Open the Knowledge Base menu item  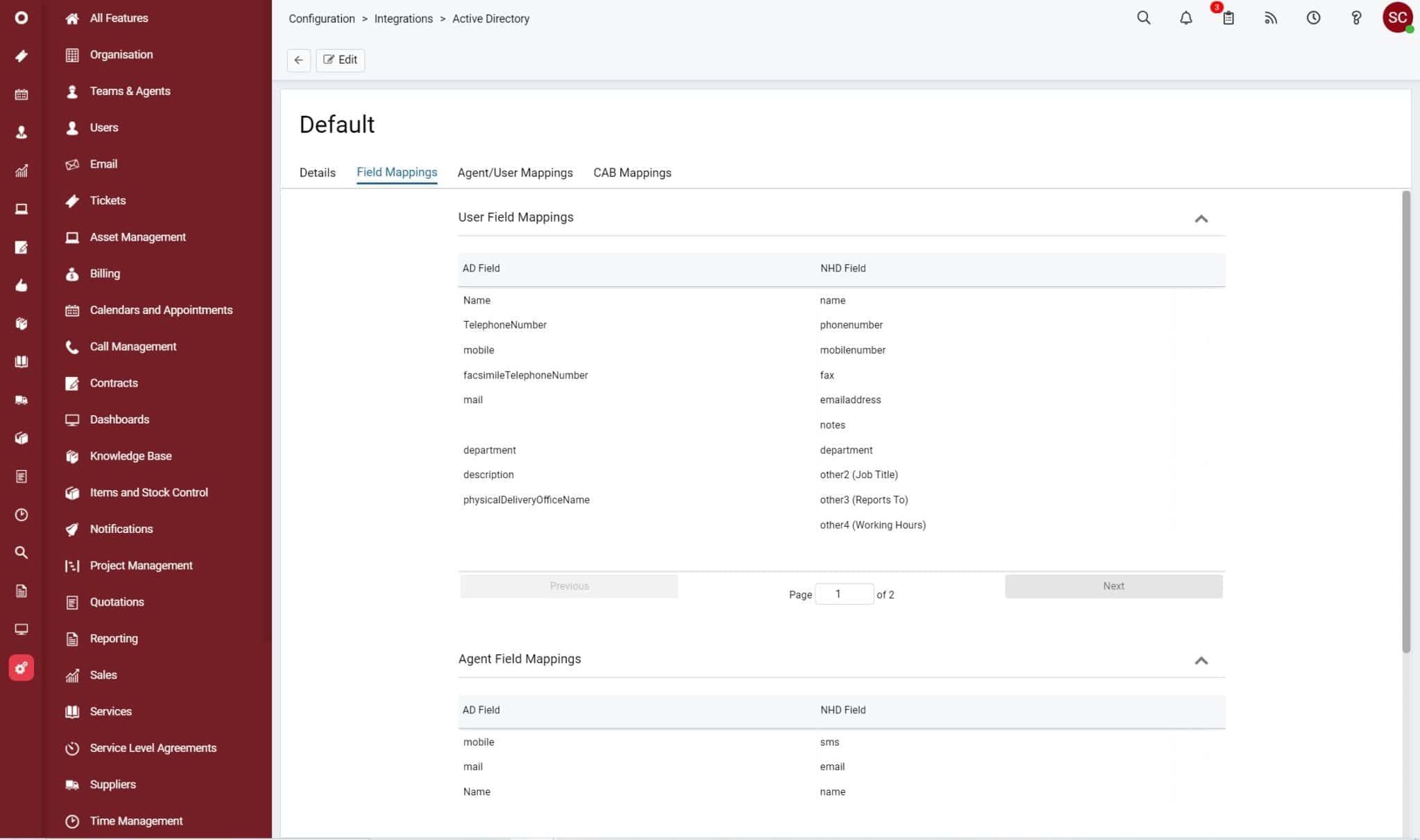coord(130,456)
